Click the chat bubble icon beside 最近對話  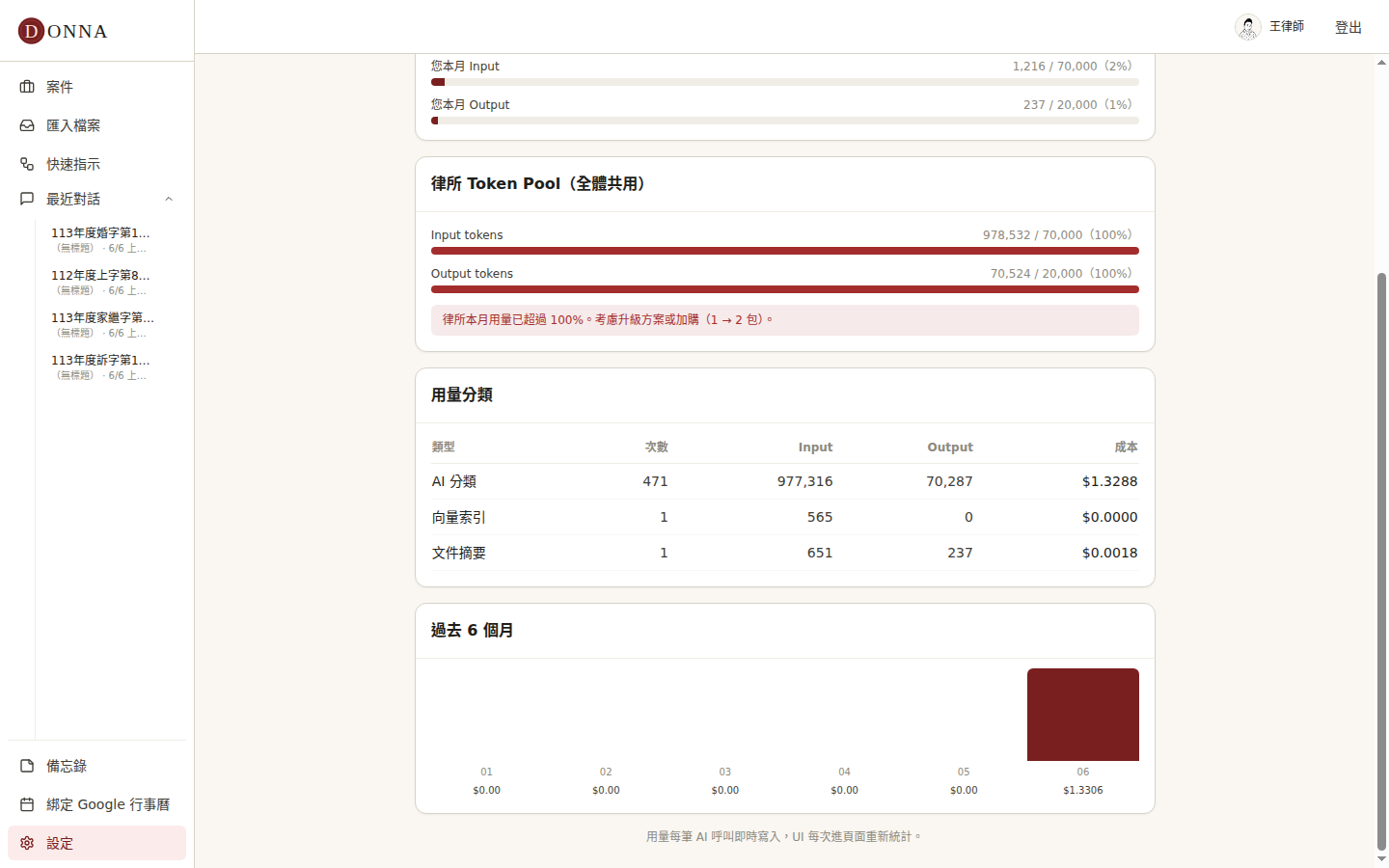pos(27,199)
